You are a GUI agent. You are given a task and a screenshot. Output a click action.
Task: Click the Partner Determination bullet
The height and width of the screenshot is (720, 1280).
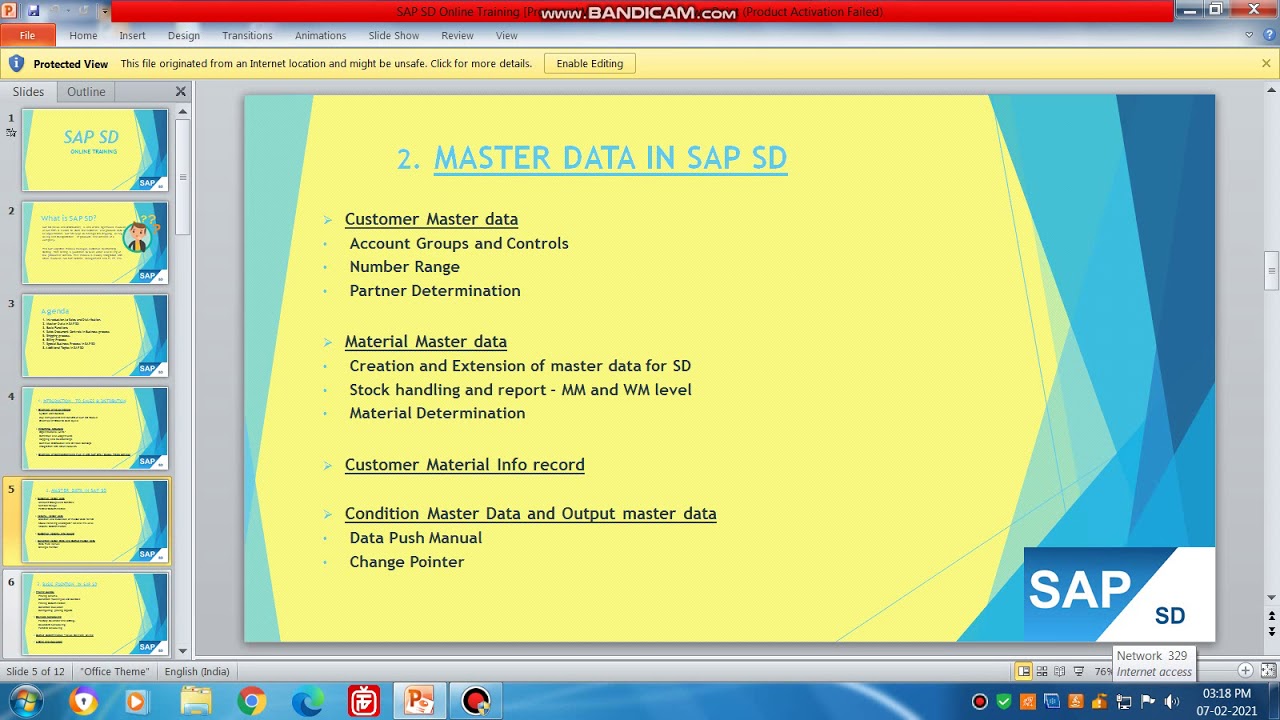(435, 290)
